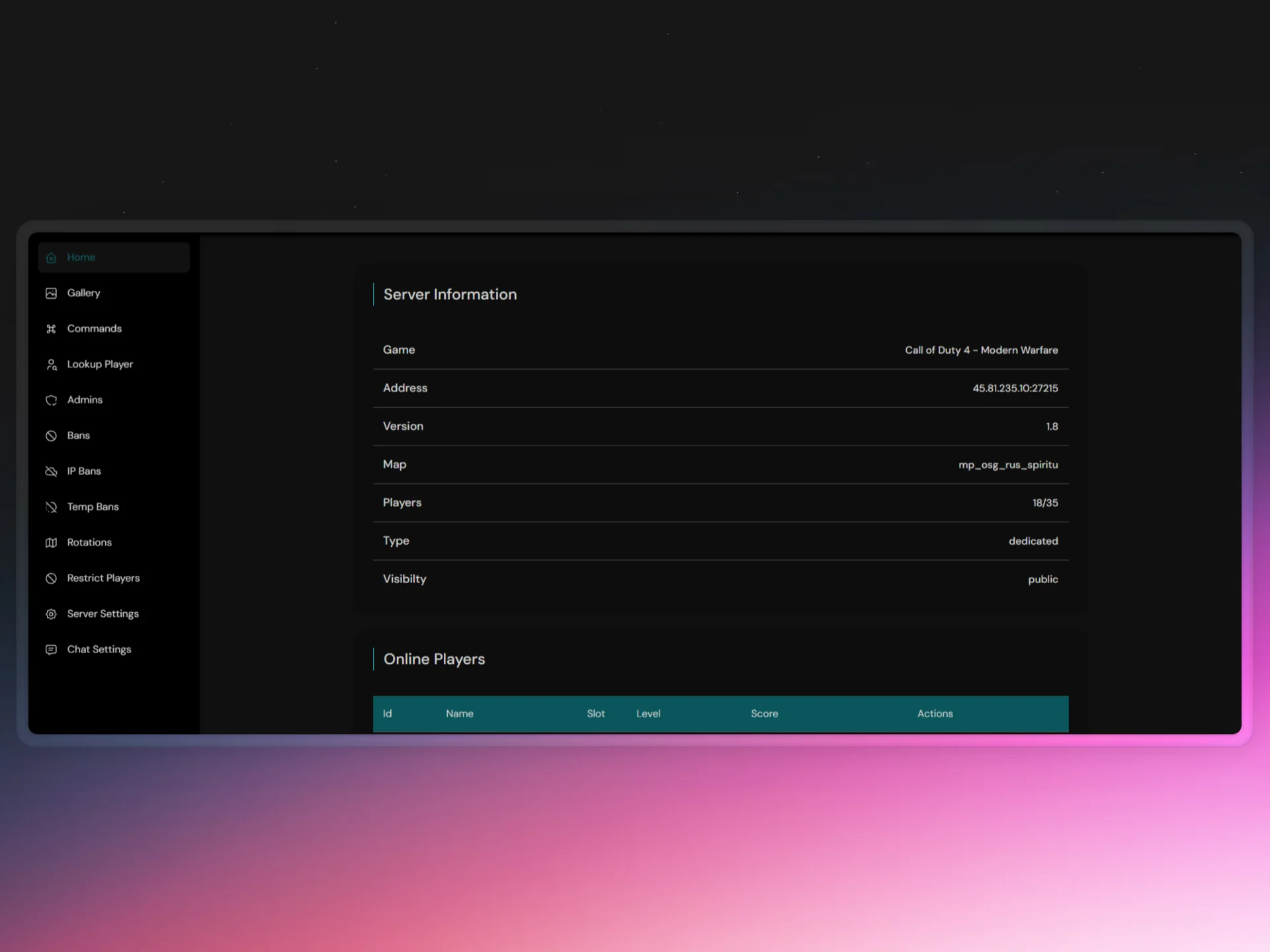
Task: Click the Actions column header
Action: pyautogui.click(x=935, y=714)
